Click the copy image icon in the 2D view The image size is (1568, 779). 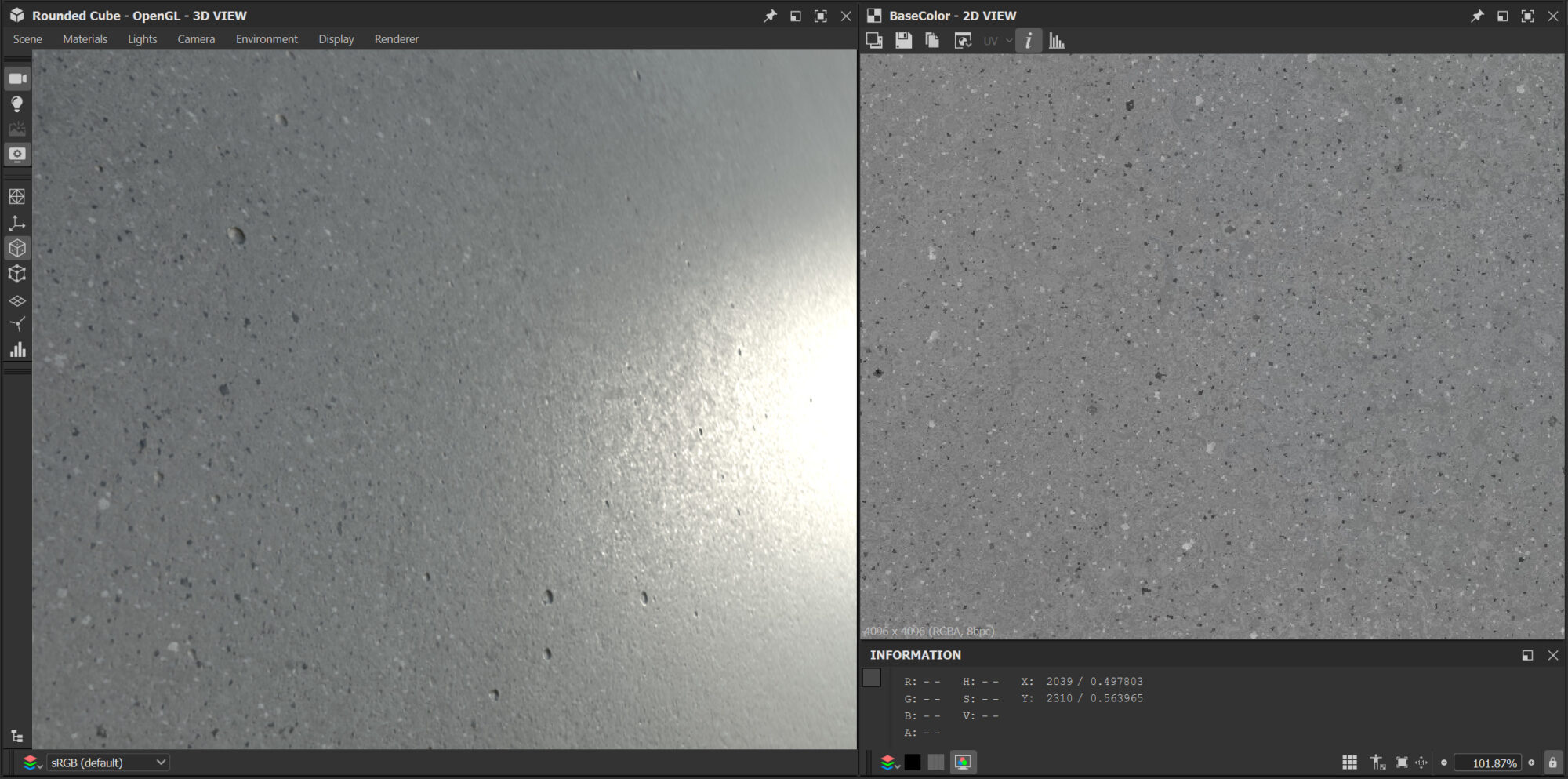(x=932, y=40)
